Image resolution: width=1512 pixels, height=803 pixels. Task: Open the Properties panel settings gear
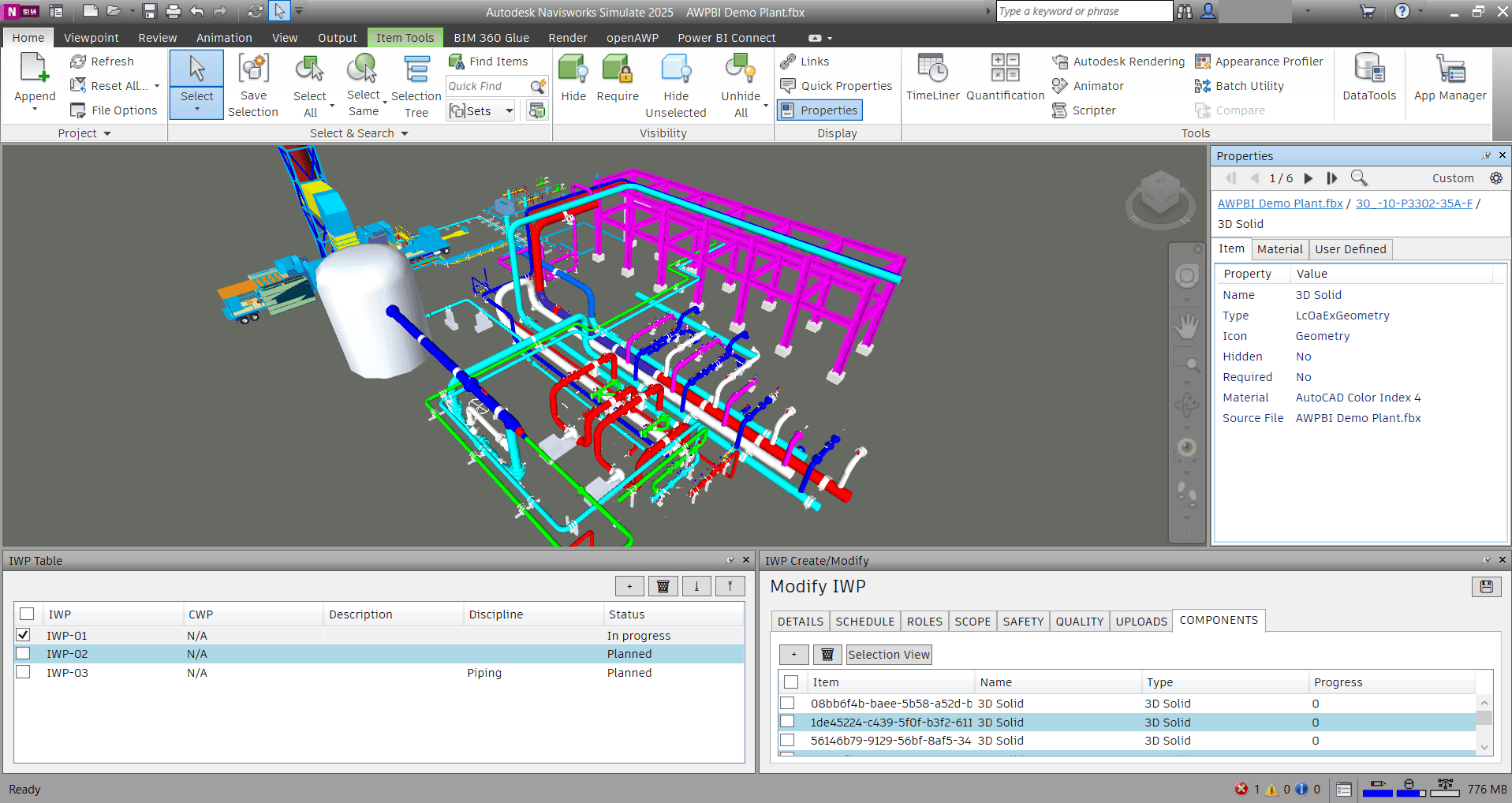(x=1495, y=178)
